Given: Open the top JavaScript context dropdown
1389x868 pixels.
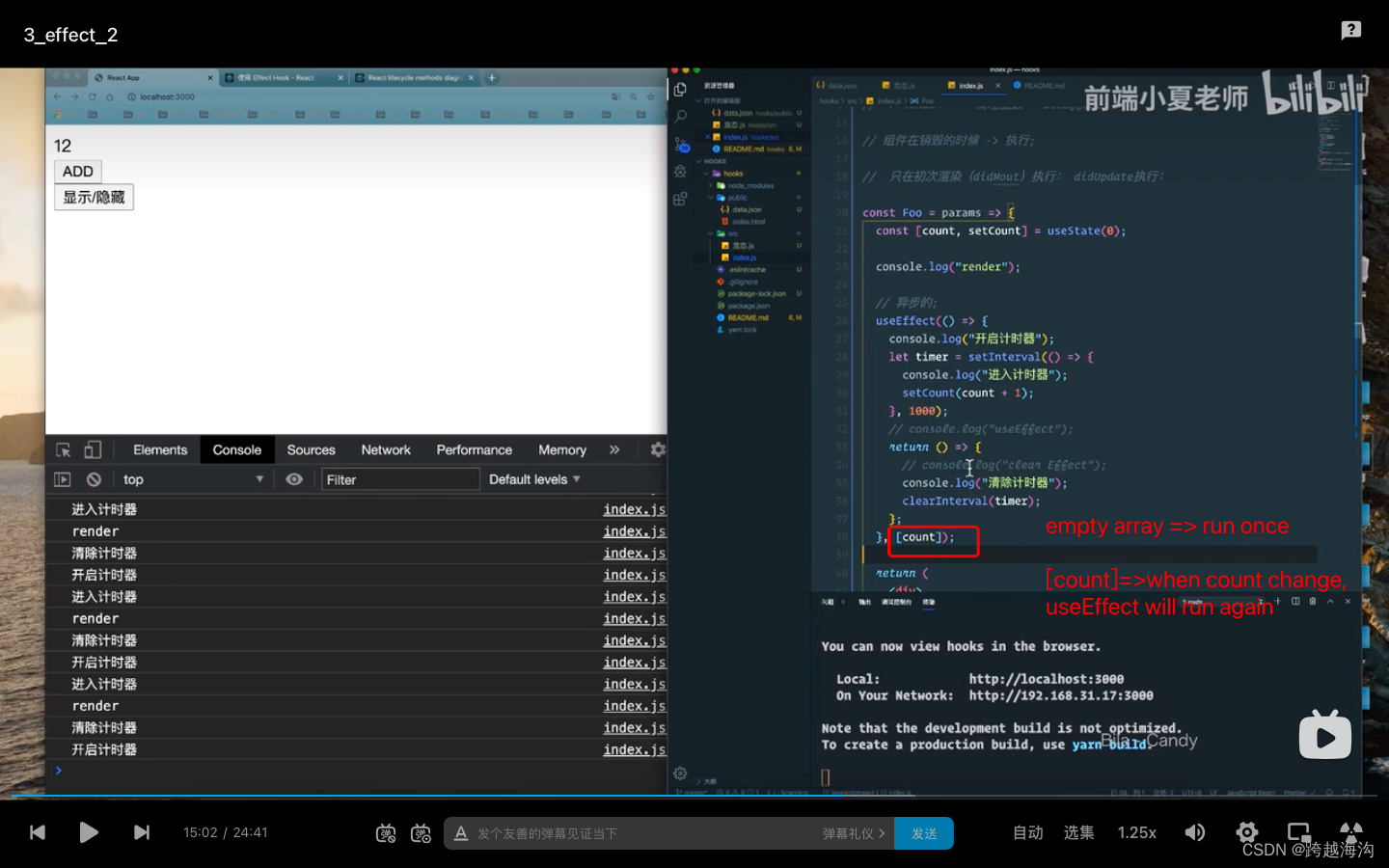Looking at the screenshot, I should [193, 479].
